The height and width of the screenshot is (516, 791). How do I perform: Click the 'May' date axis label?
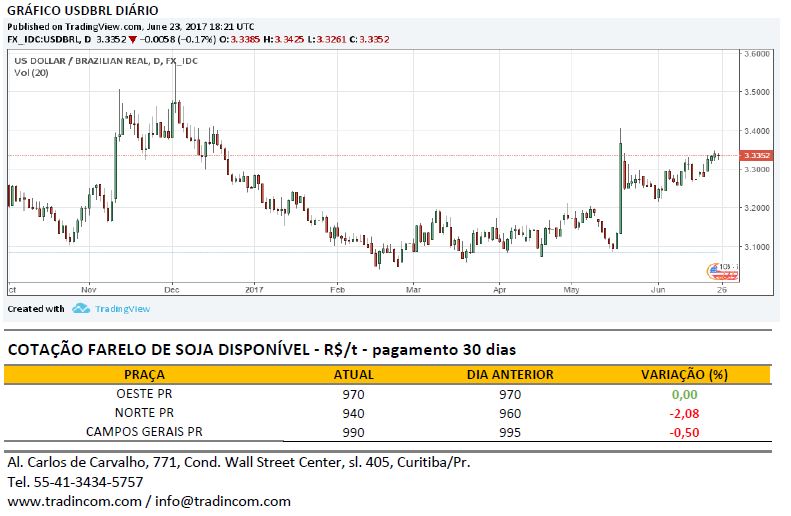572,290
